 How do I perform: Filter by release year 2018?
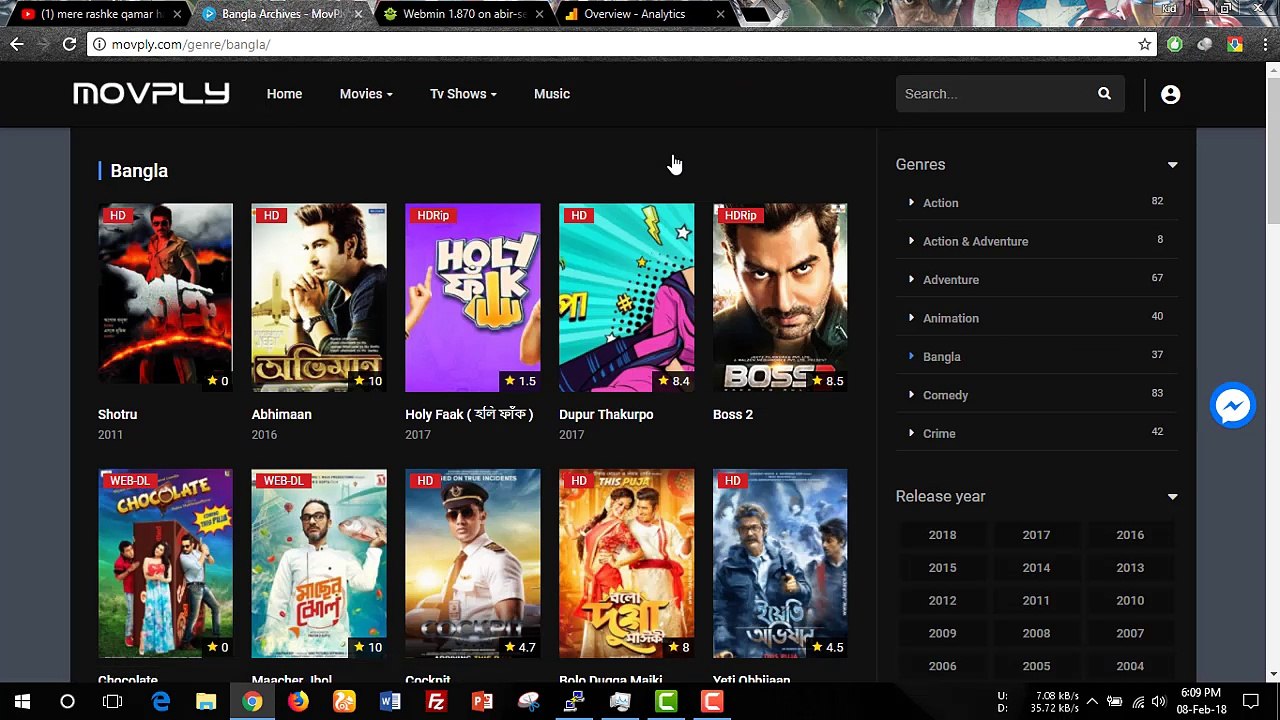coord(942,535)
